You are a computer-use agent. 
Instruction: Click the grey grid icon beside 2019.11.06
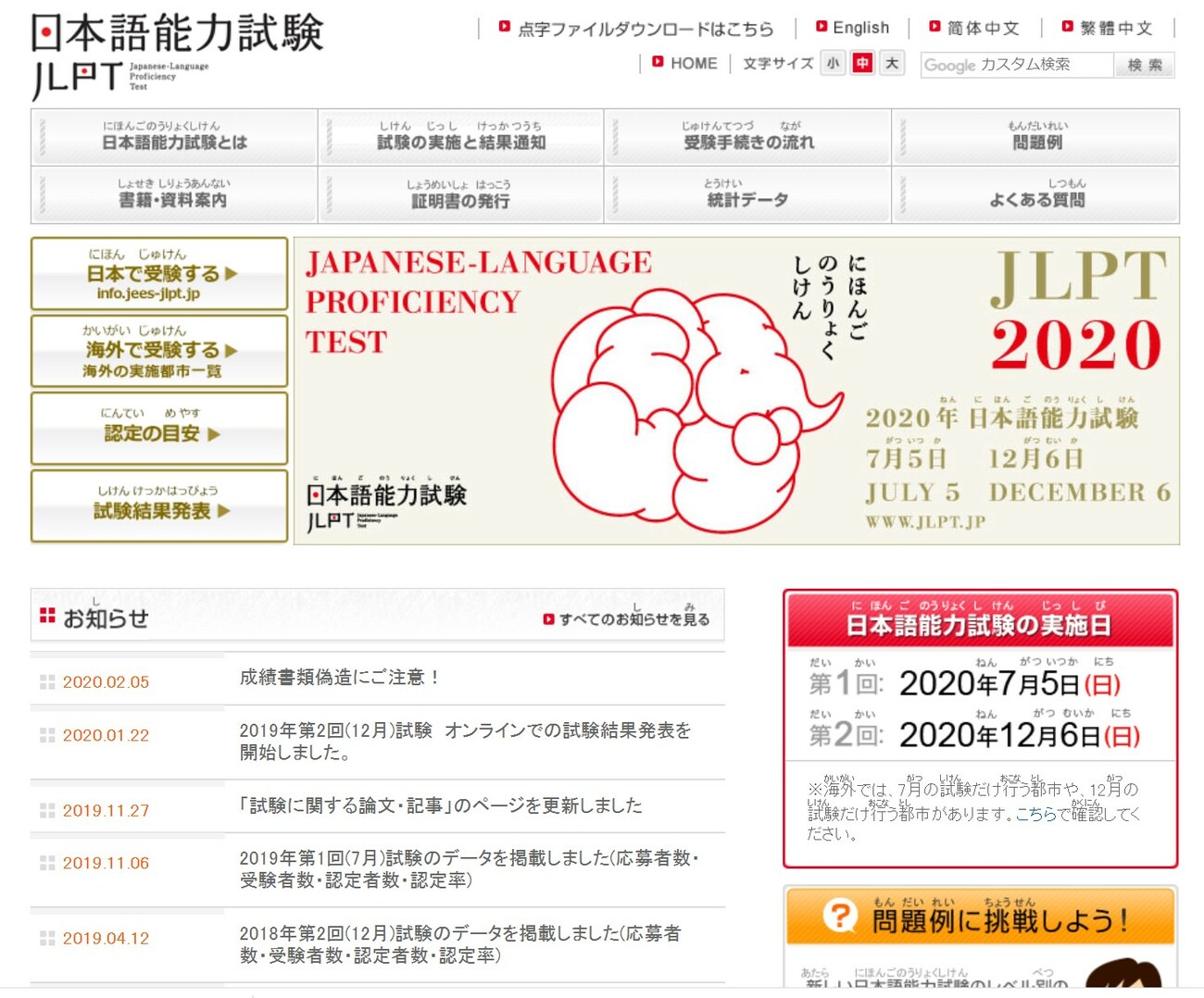[x=47, y=863]
